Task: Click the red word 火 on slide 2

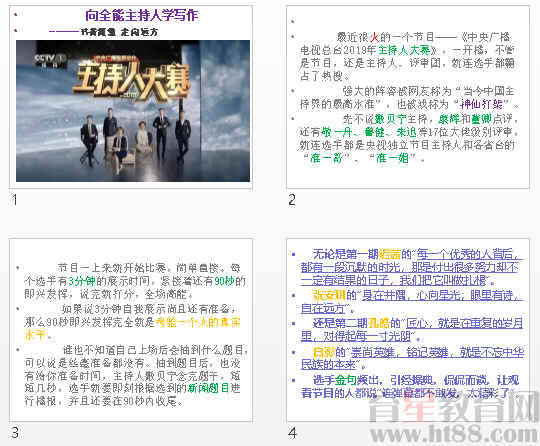Action: point(374,37)
